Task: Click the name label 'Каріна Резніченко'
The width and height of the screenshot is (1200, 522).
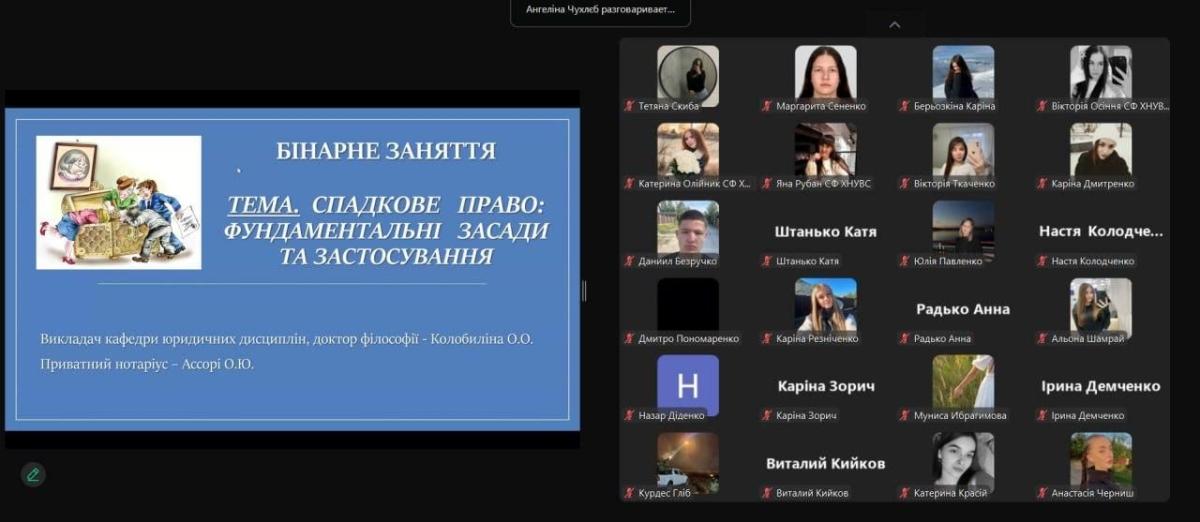Action: (x=817, y=338)
